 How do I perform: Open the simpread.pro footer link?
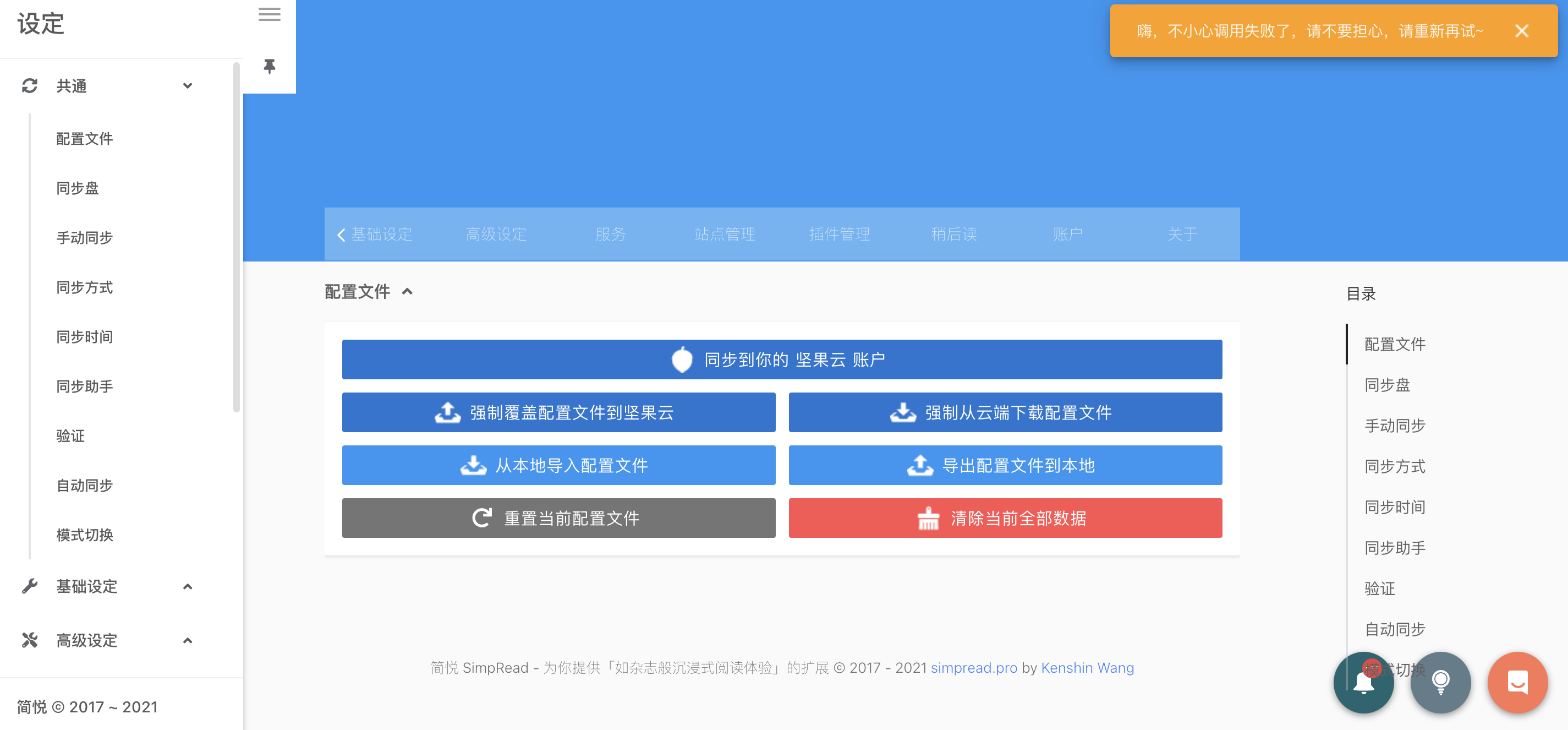(x=974, y=668)
